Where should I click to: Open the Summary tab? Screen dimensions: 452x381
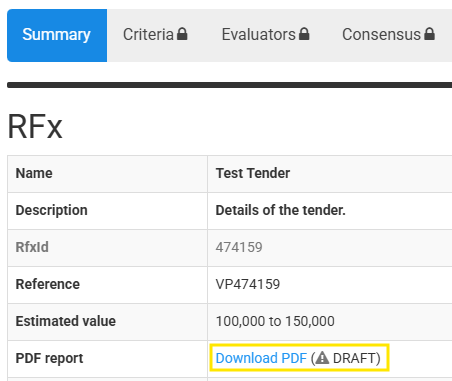tap(57, 35)
